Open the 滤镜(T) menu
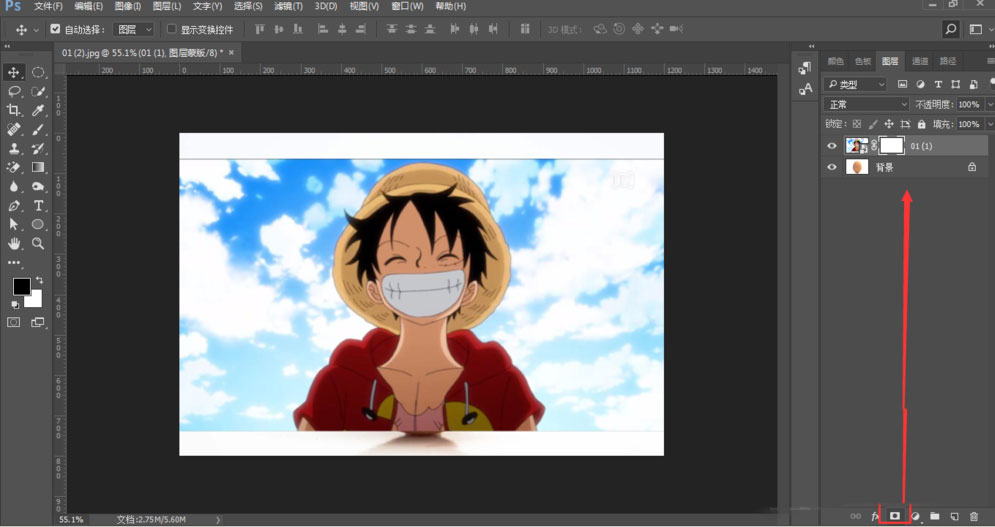Screen dimensions: 995x527 [289, 6]
